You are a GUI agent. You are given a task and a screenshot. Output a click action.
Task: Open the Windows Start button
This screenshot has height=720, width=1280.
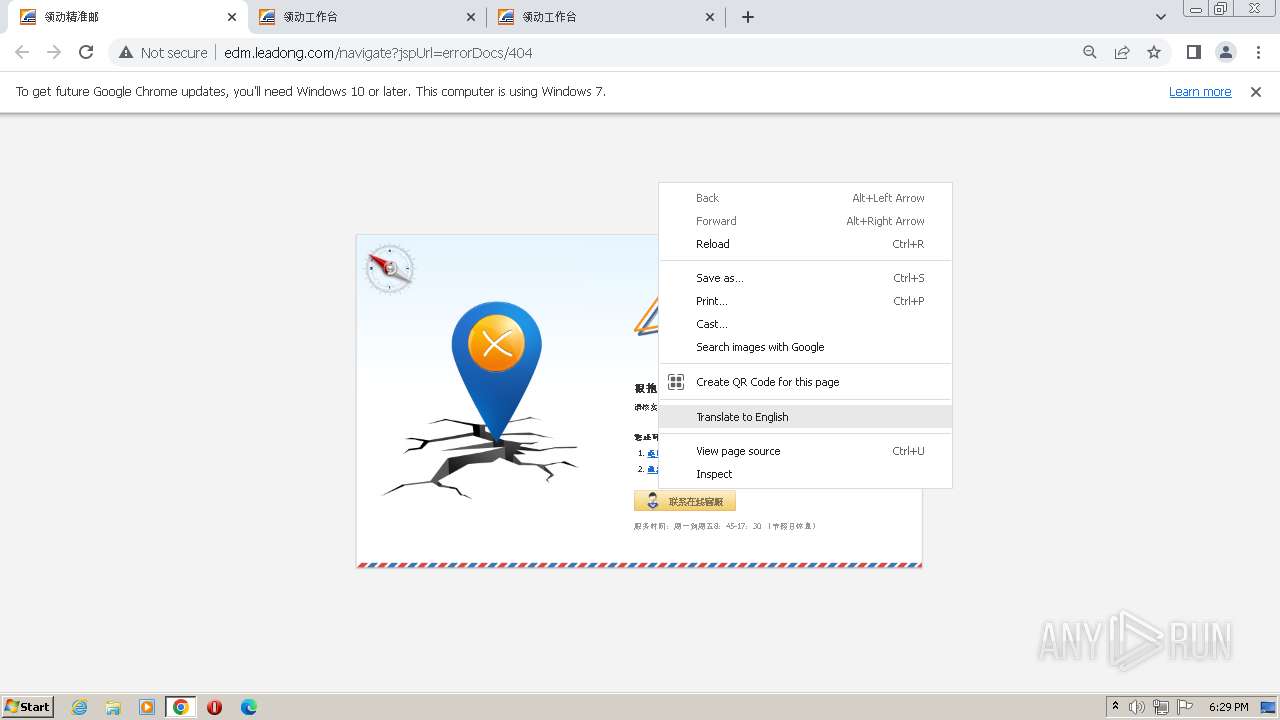[28, 706]
